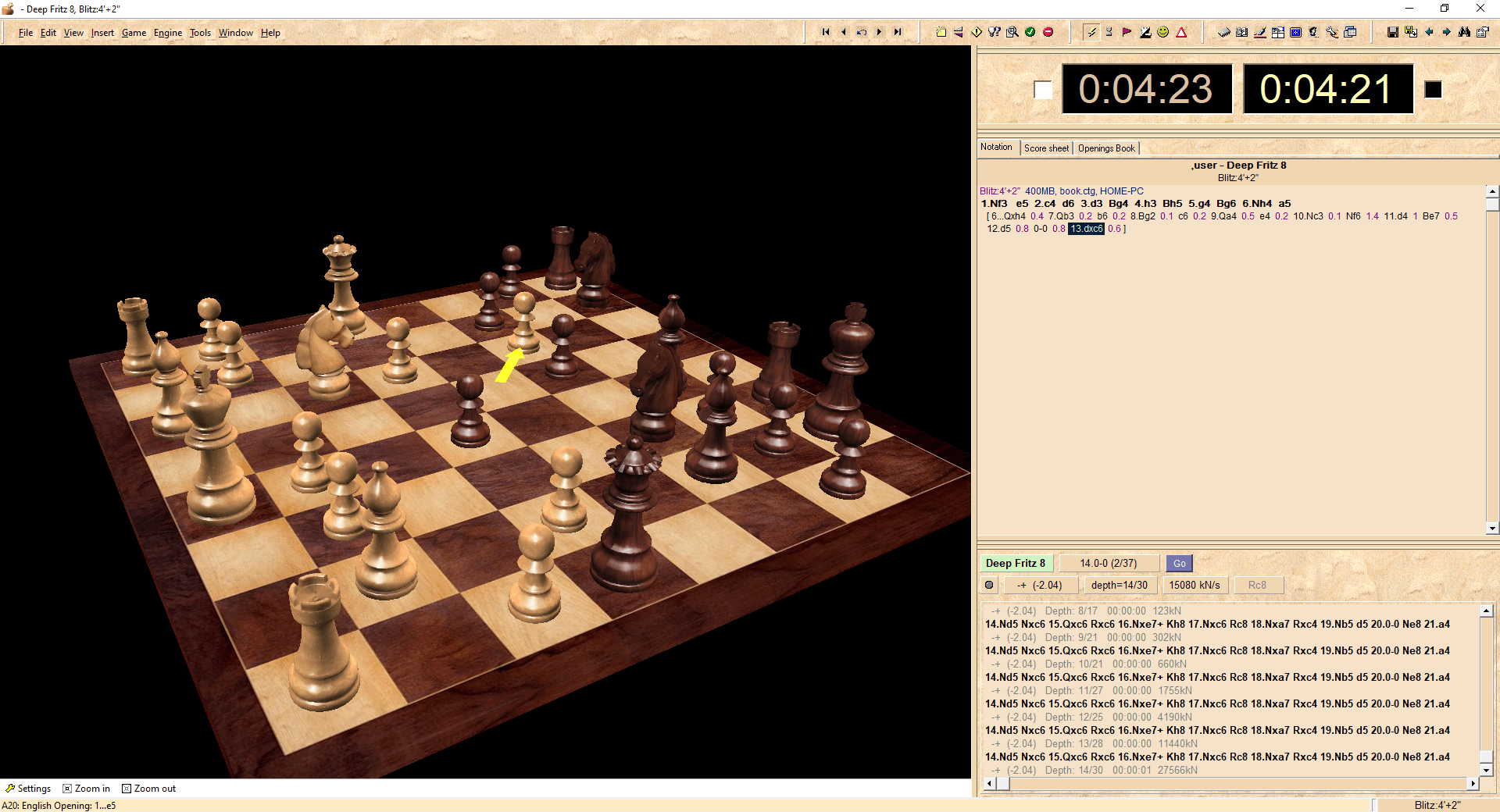
Task: Switch to the Score sheet tab
Action: (x=1046, y=148)
